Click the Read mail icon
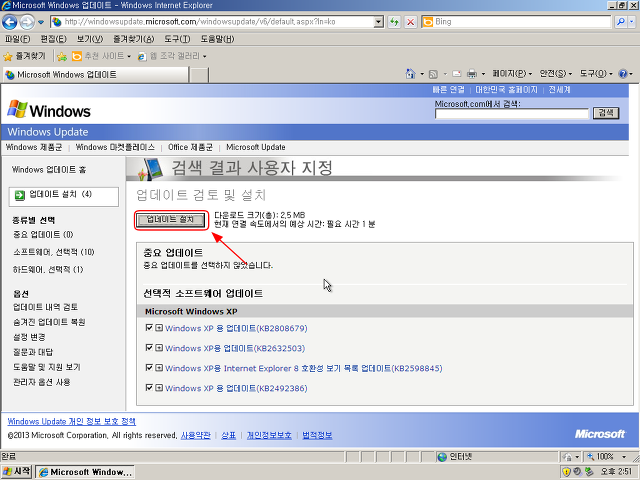 (457, 74)
